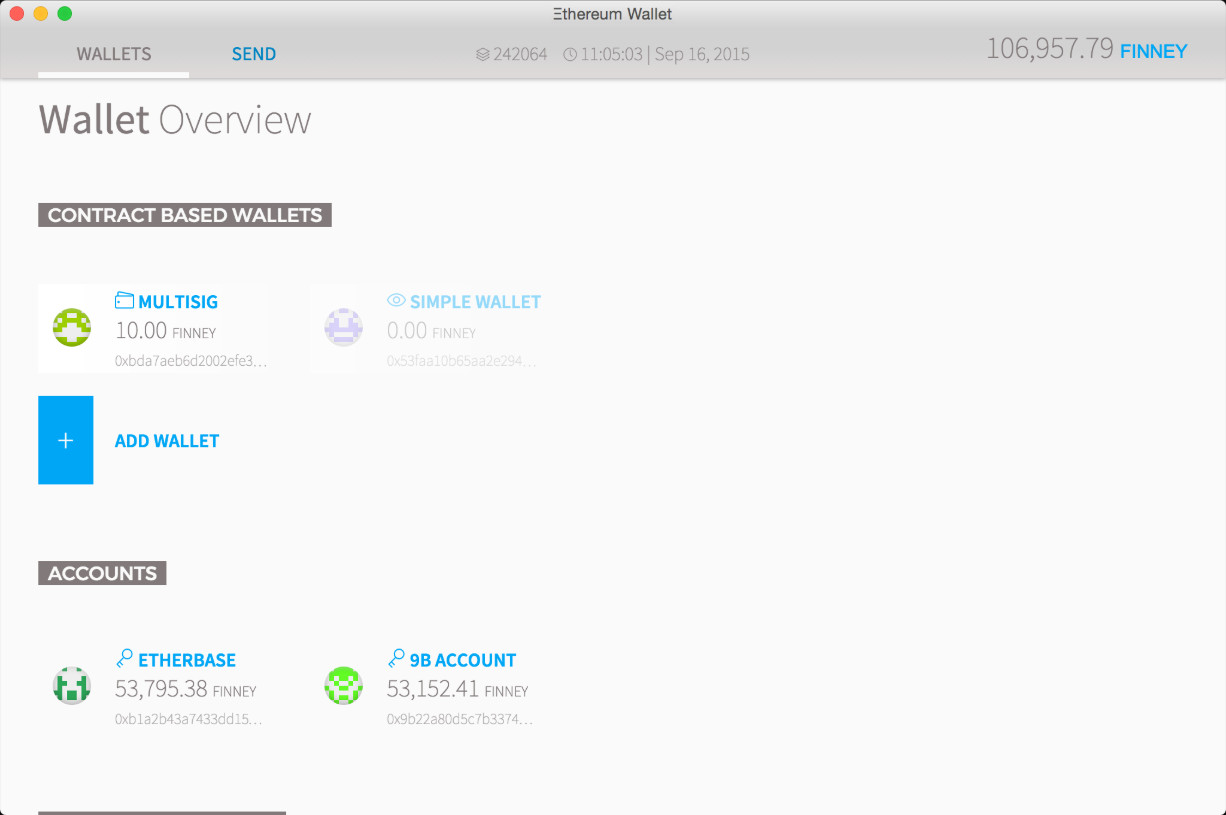Viewport: 1226px width, 815px height.
Task: Click the 9B Account balance 53,152.41 FINNEY
Action: (458, 689)
